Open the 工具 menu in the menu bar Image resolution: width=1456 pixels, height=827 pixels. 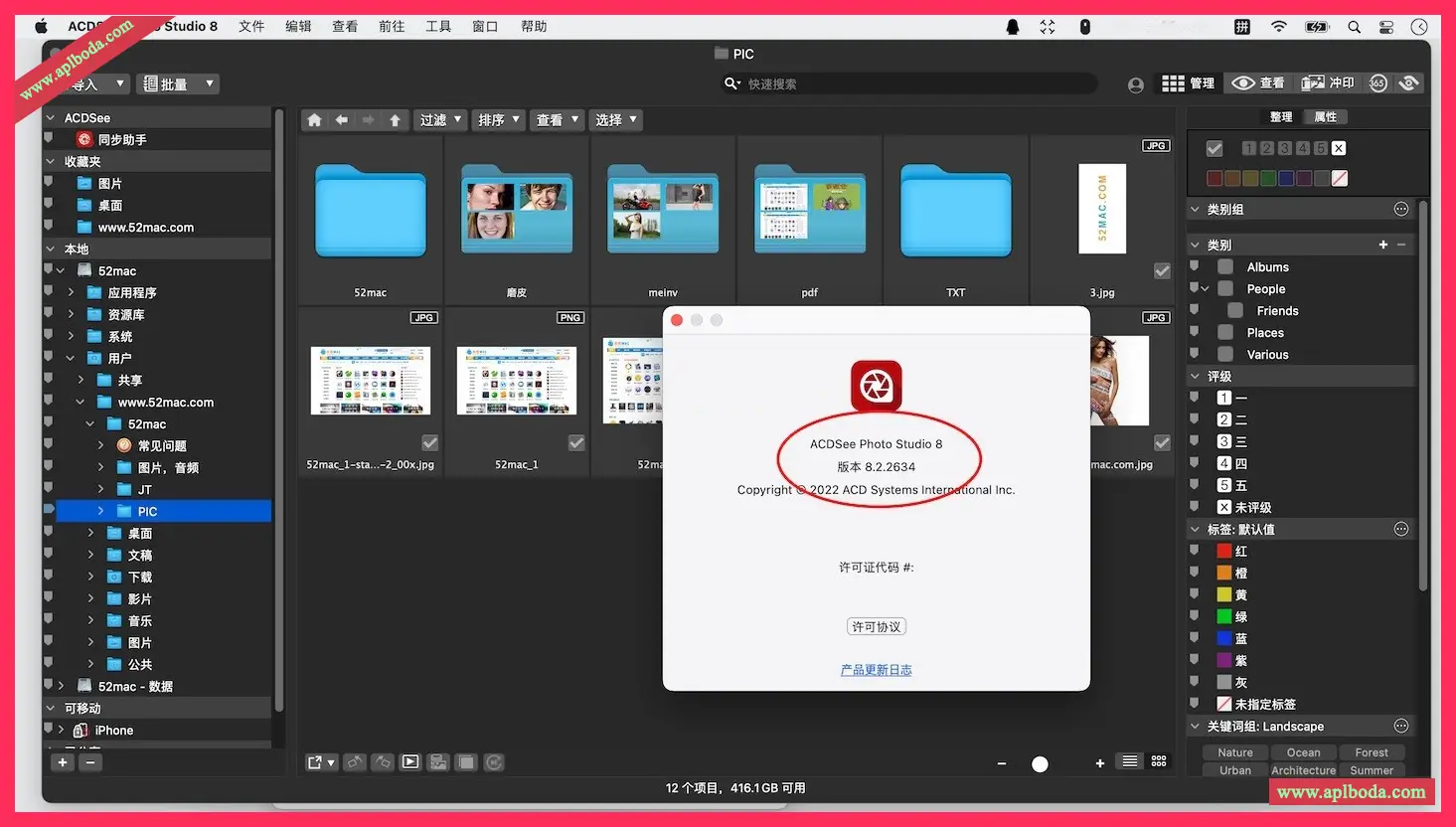(x=438, y=27)
